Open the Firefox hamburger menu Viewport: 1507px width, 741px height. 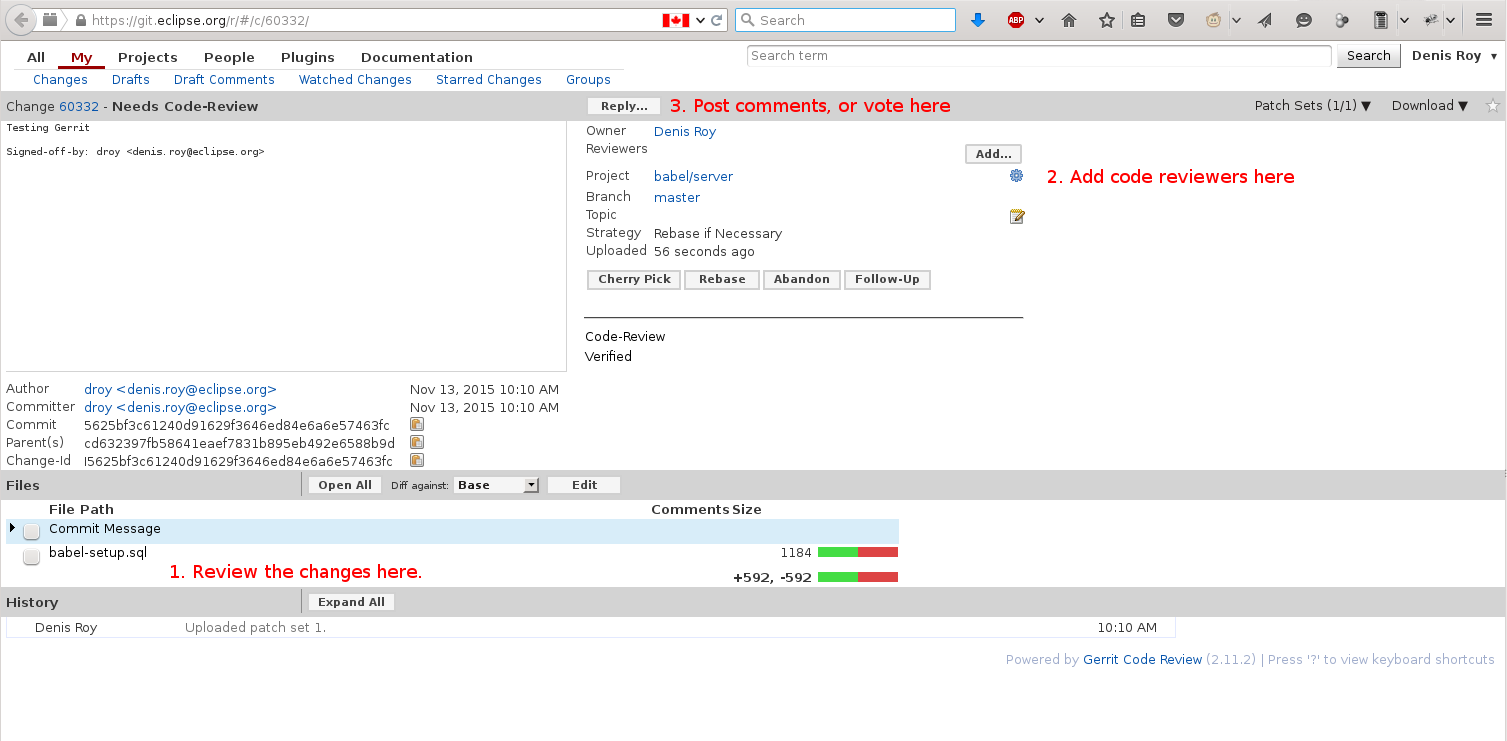[1484, 20]
